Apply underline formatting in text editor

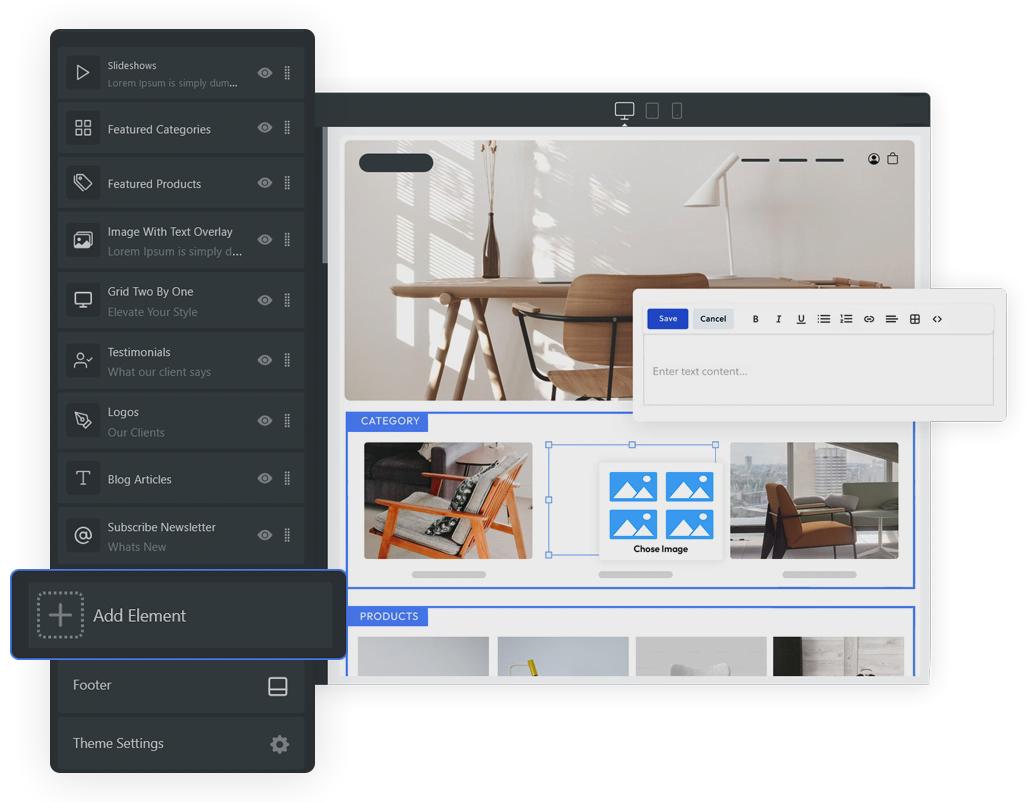(801, 319)
